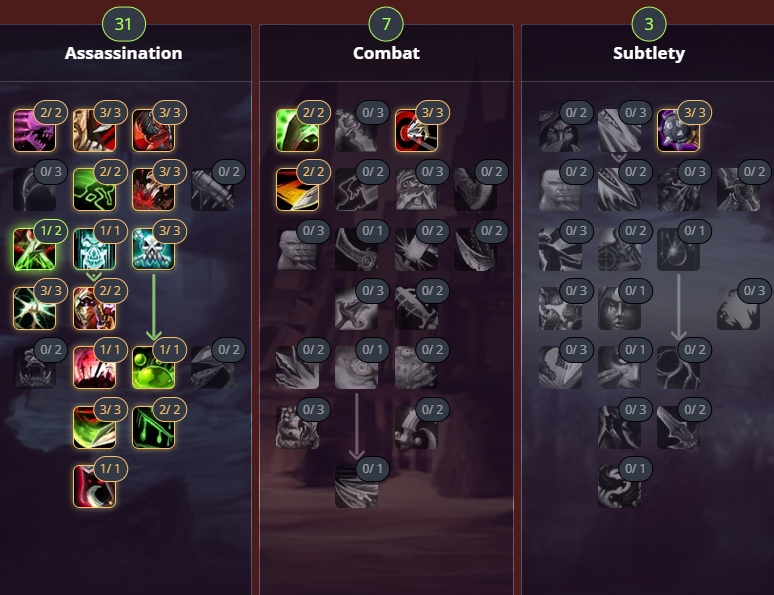
Task: Select Improved Slice and Dice talent icon
Action: tap(297, 190)
